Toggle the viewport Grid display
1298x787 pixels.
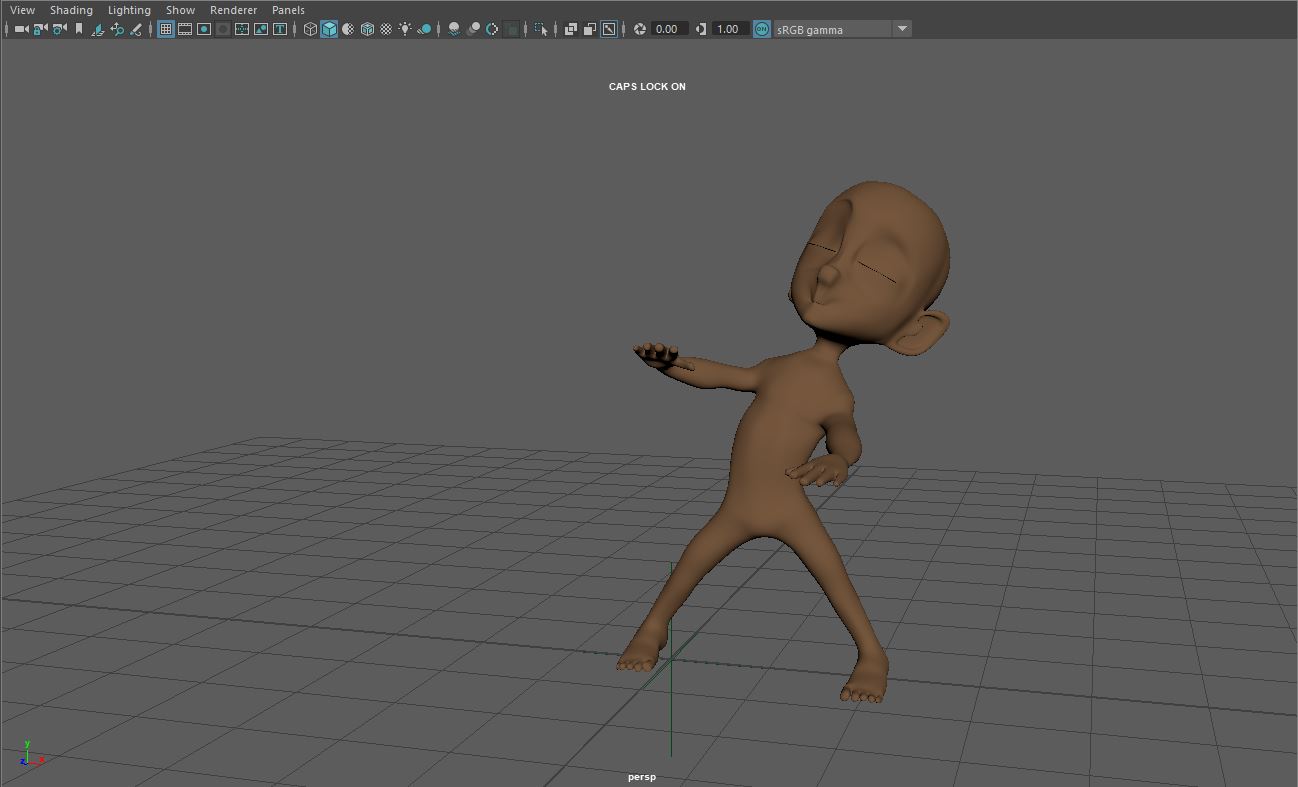(166, 29)
